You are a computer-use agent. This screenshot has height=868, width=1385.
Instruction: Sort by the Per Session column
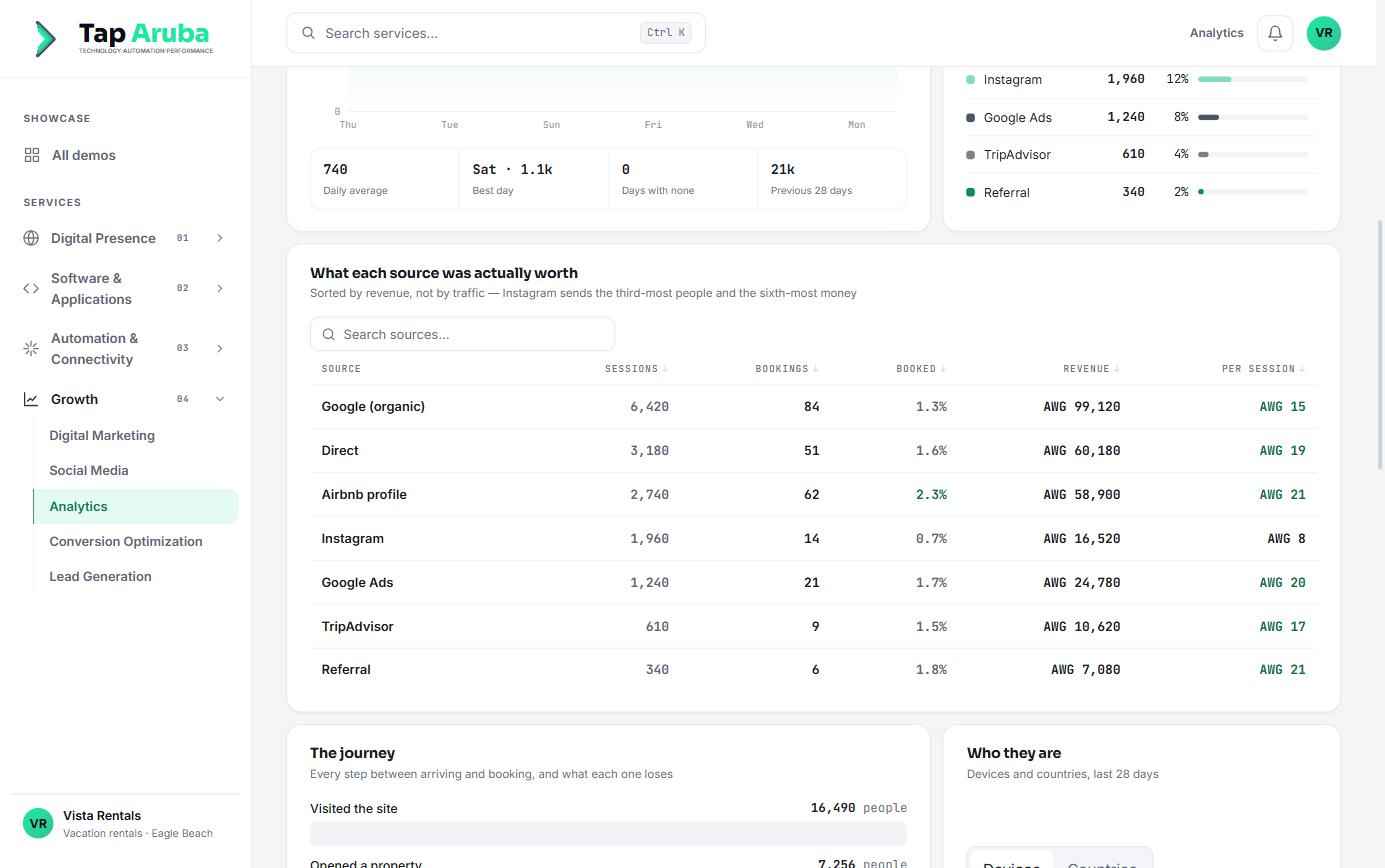[1263, 369]
